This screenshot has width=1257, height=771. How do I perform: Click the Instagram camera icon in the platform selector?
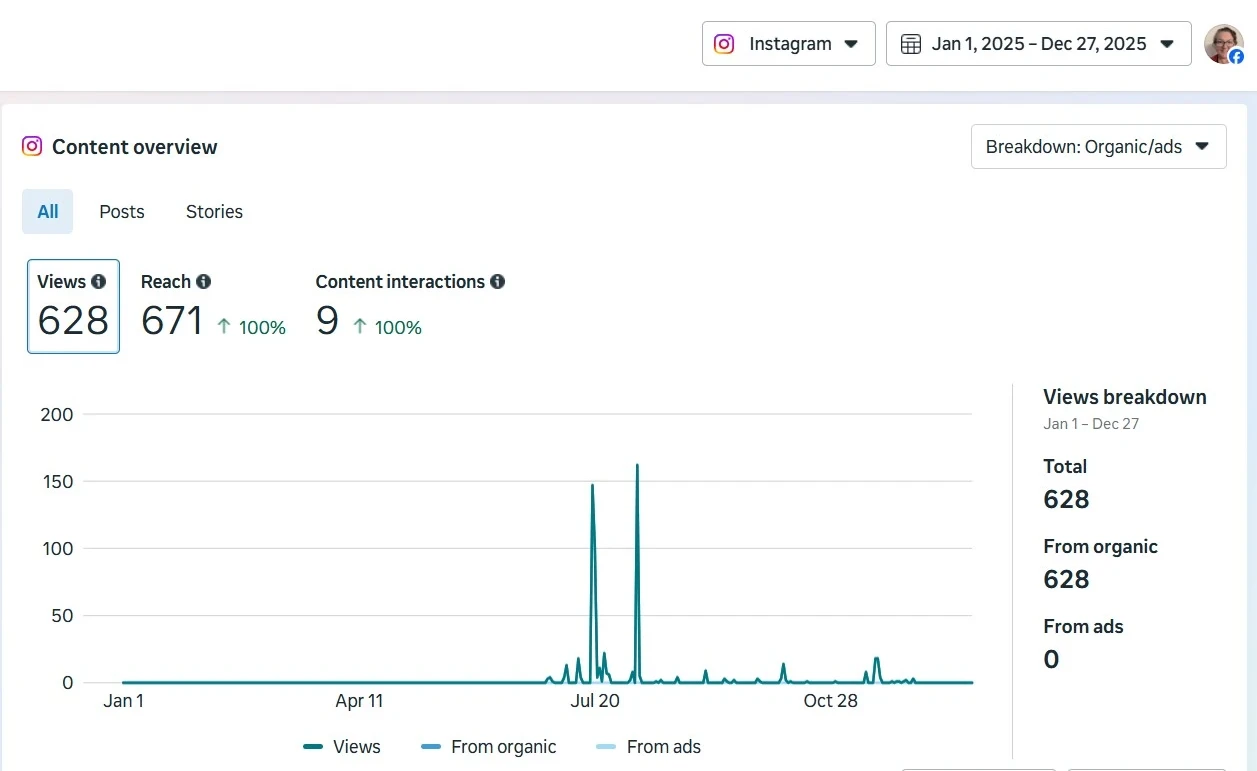[723, 44]
